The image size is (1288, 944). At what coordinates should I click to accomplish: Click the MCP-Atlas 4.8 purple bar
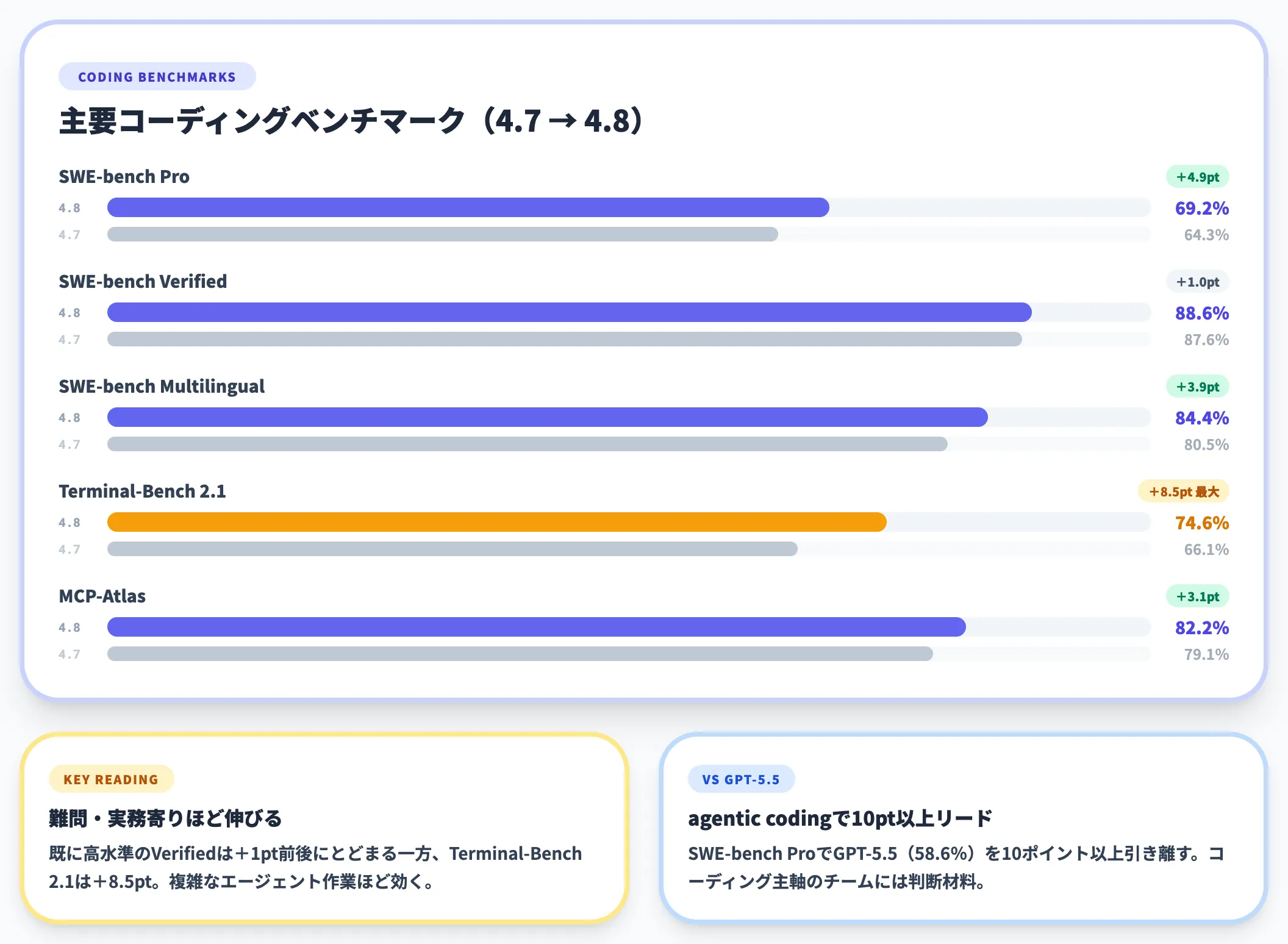coord(537,627)
